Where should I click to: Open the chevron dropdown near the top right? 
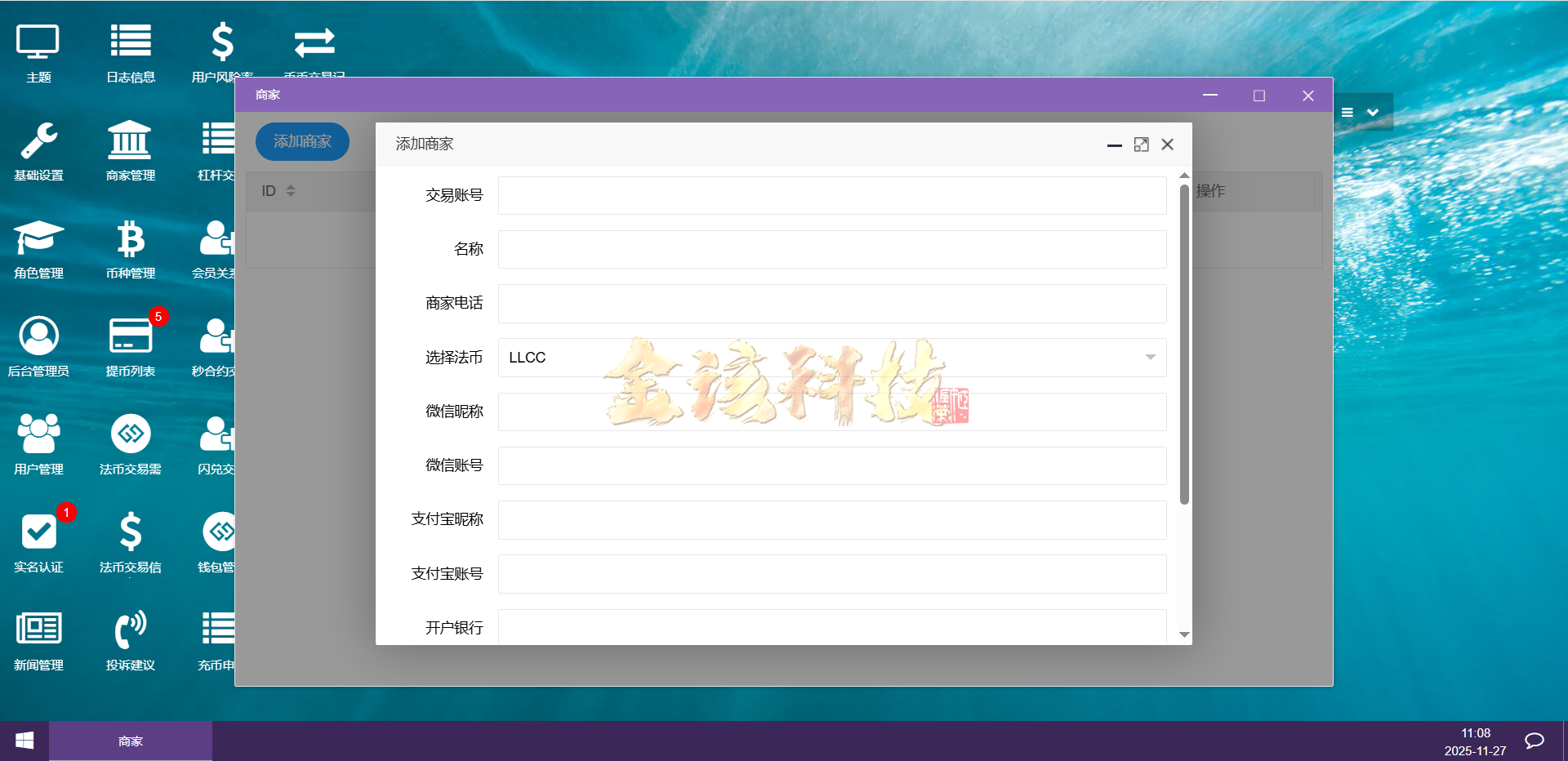click(1372, 113)
